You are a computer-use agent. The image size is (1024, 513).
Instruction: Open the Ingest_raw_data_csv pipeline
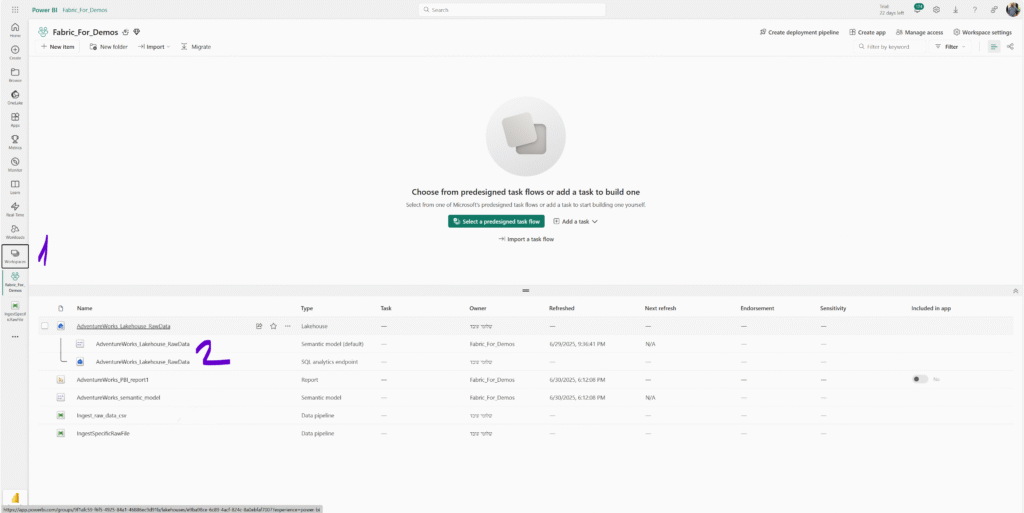click(x=101, y=415)
